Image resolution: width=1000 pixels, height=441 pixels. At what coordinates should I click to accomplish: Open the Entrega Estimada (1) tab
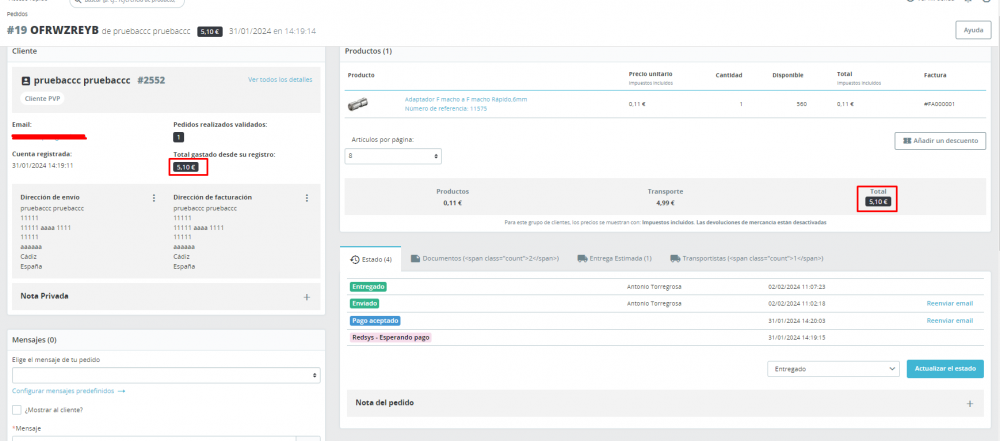click(614, 258)
